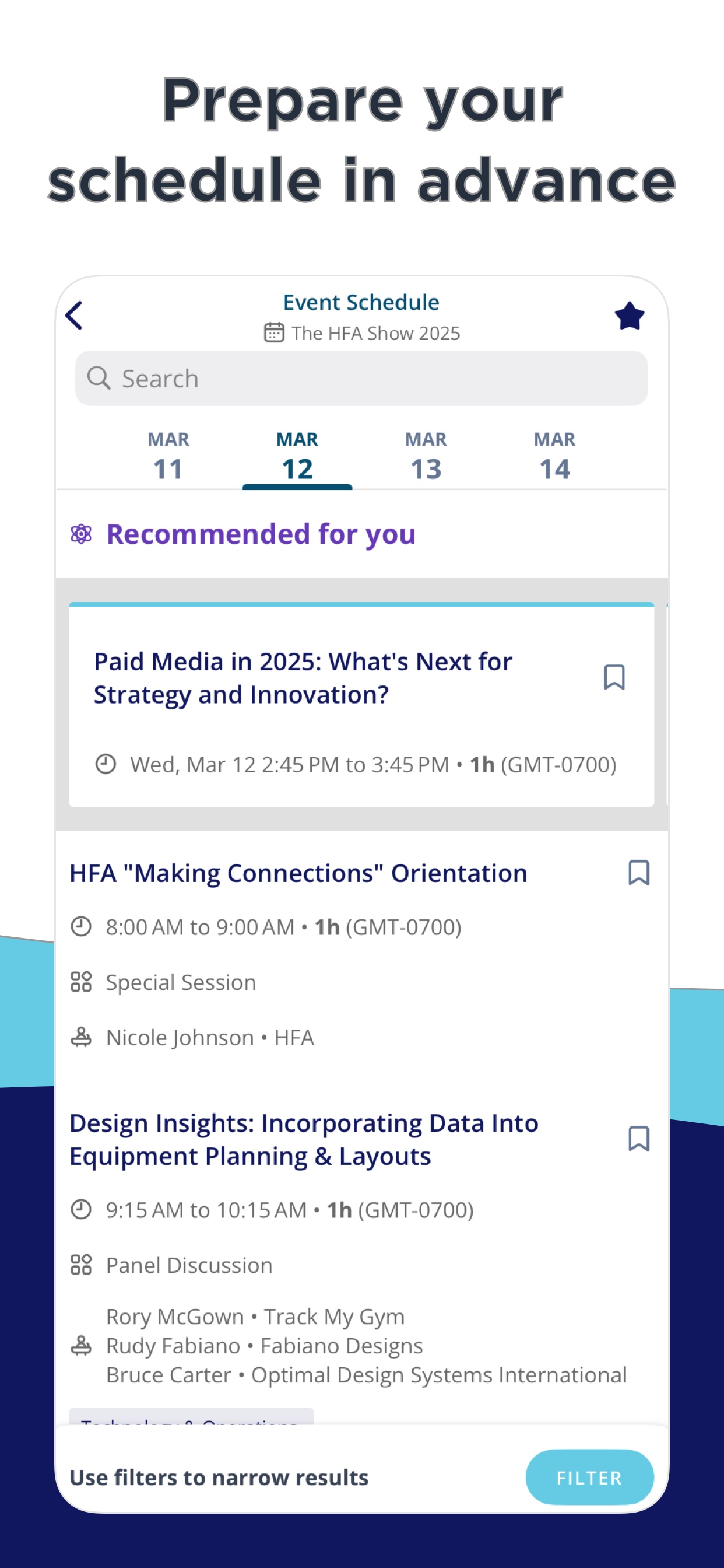
Task: Go back using the left chevron arrow
Action: [74, 316]
